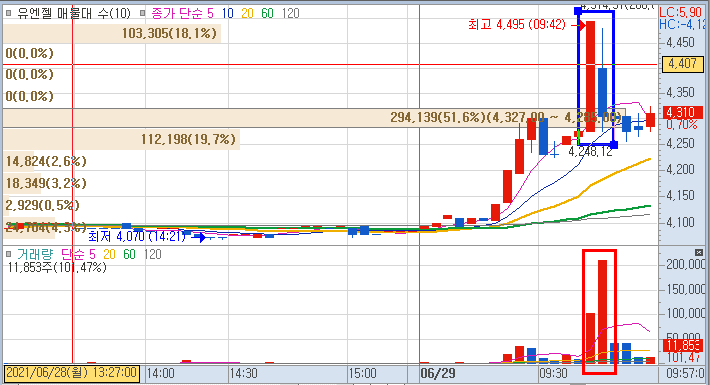Click the 103,305(18.1%) volume profile bar
The height and width of the screenshot is (385, 710).
point(112,33)
